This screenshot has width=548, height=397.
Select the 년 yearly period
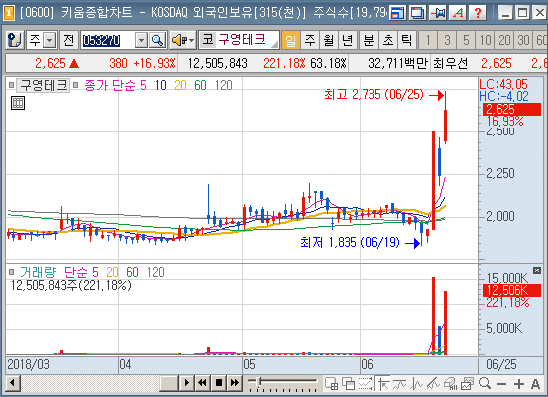click(347, 41)
